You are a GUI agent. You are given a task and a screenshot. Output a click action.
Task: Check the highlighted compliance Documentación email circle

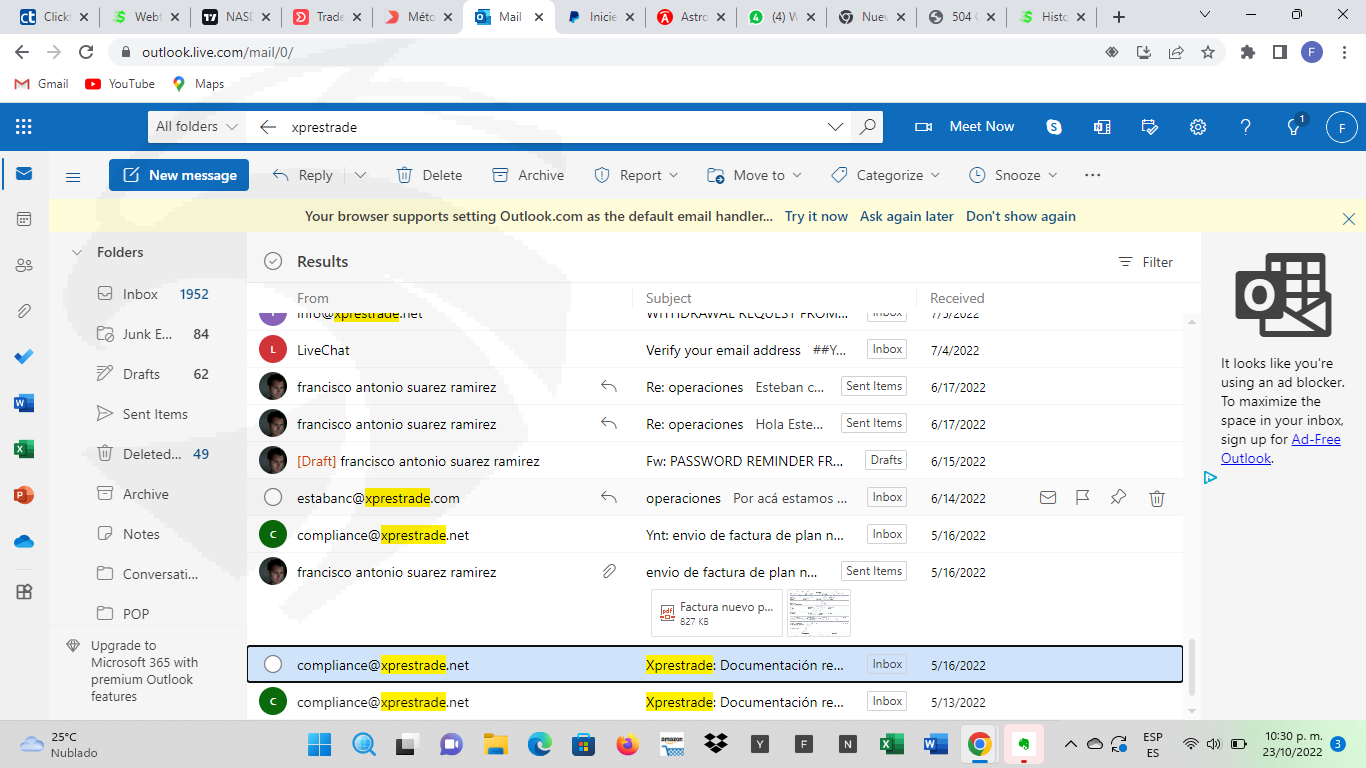tap(273, 665)
